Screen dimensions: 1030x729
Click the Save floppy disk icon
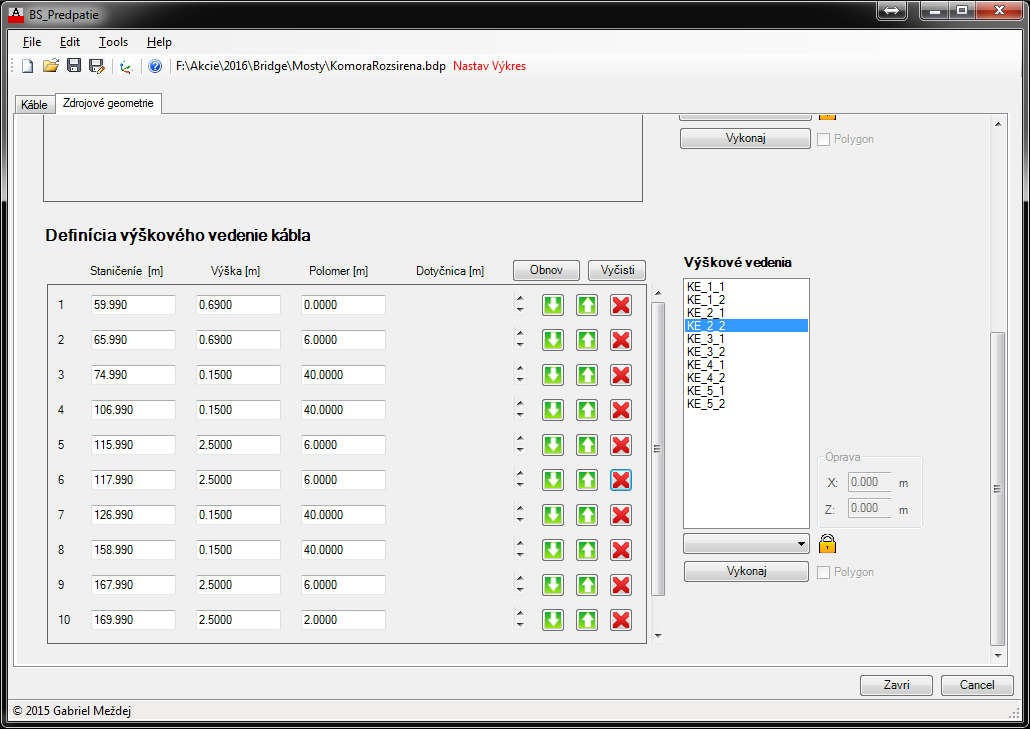pyautogui.click(x=73, y=66)
